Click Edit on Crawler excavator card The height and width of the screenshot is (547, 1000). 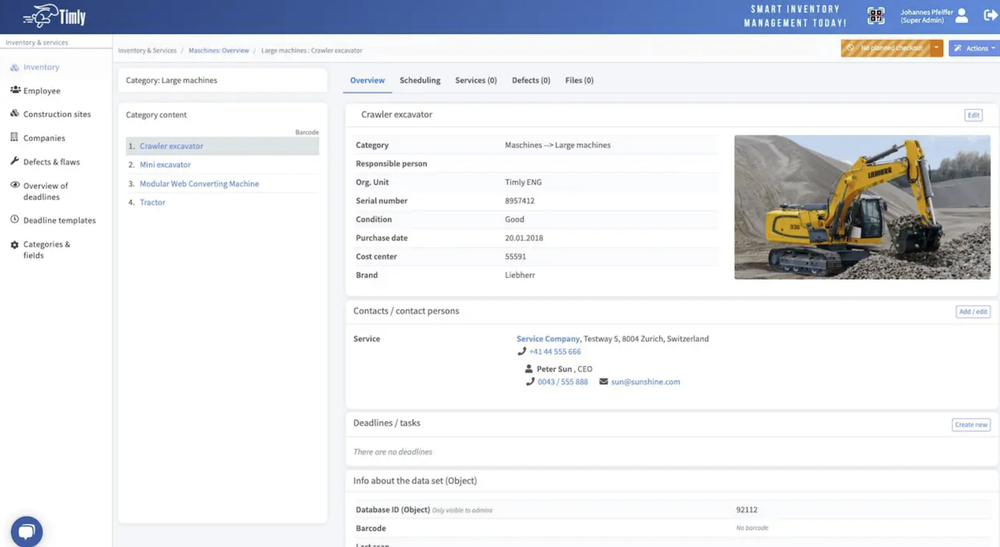coord(973,115)
